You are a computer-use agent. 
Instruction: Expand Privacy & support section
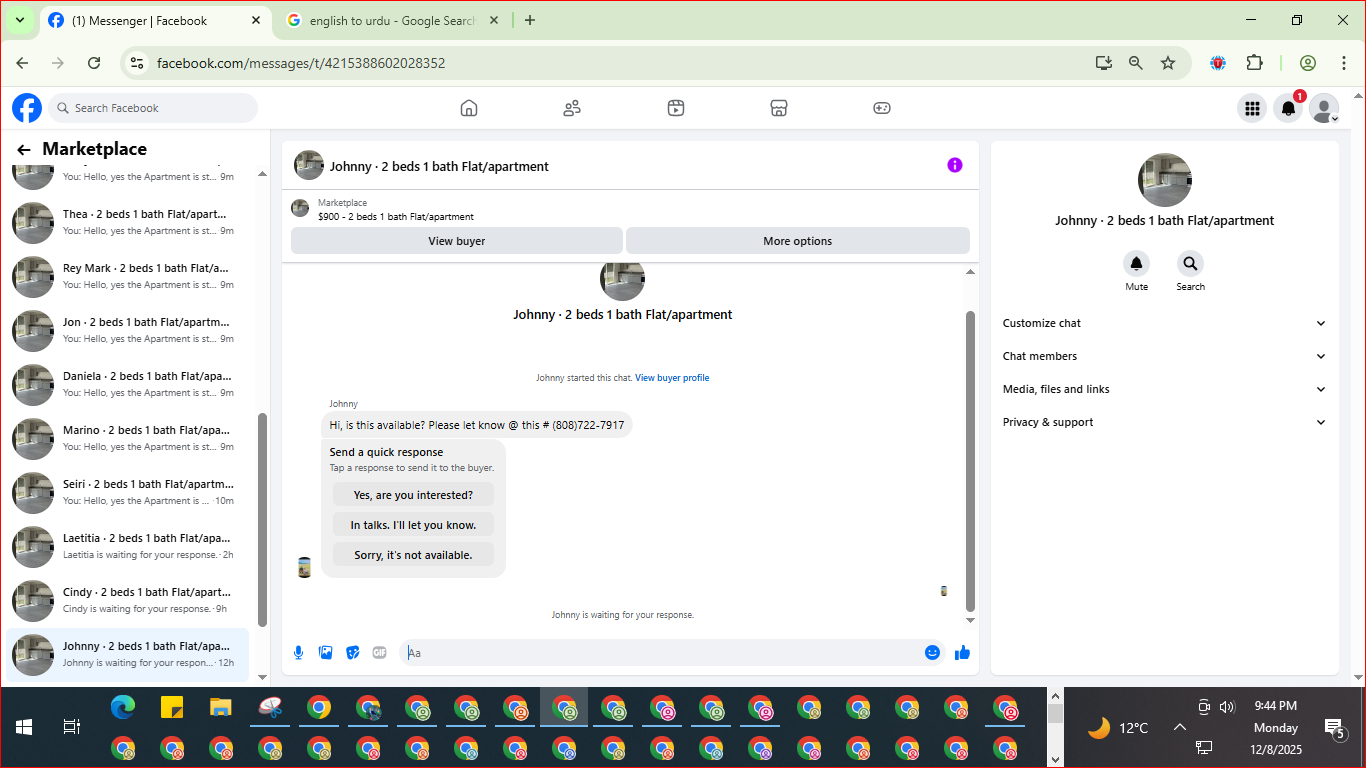tap(1165, 422)
